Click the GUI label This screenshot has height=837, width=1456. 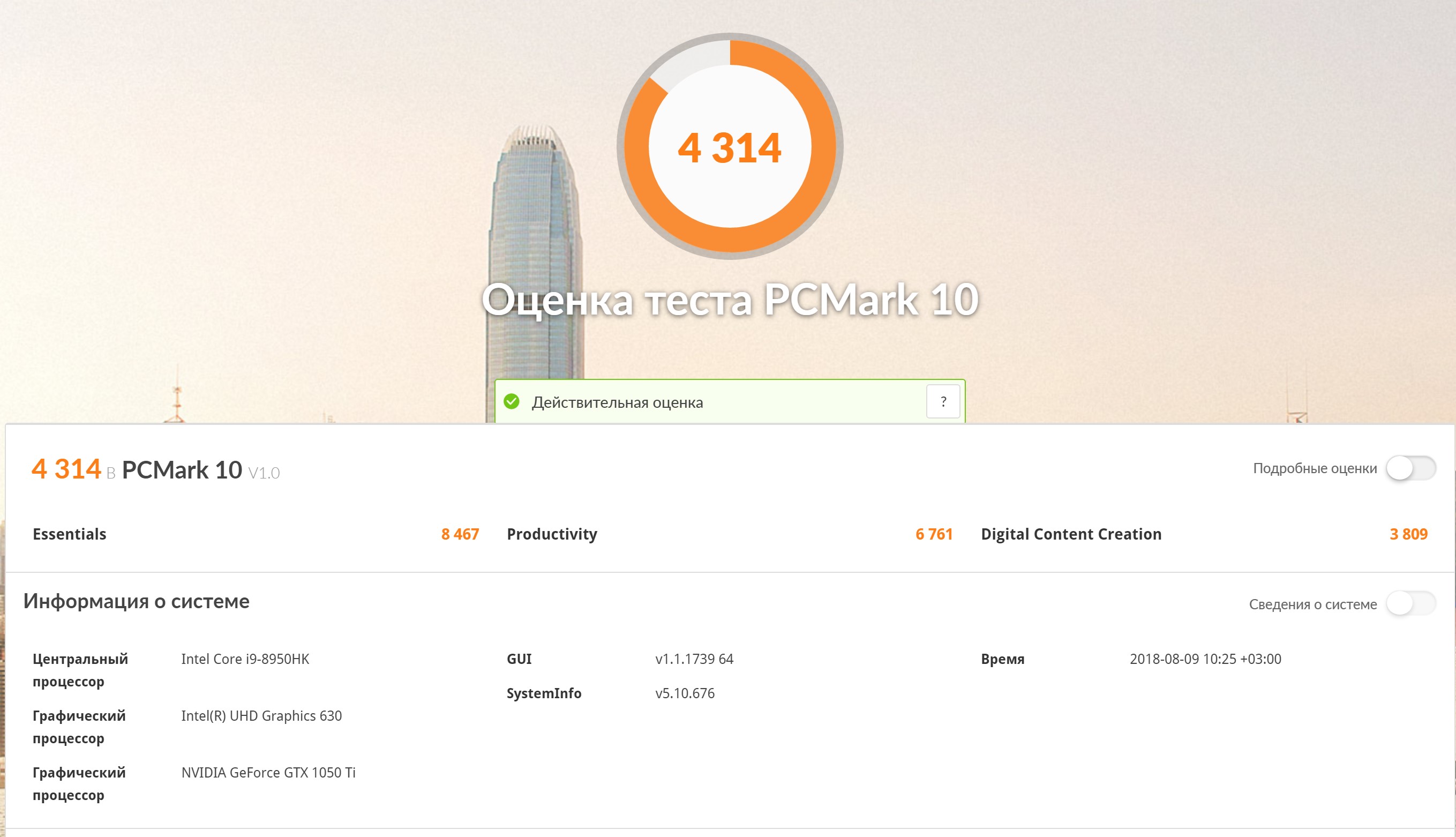click(x=519, y=659)
